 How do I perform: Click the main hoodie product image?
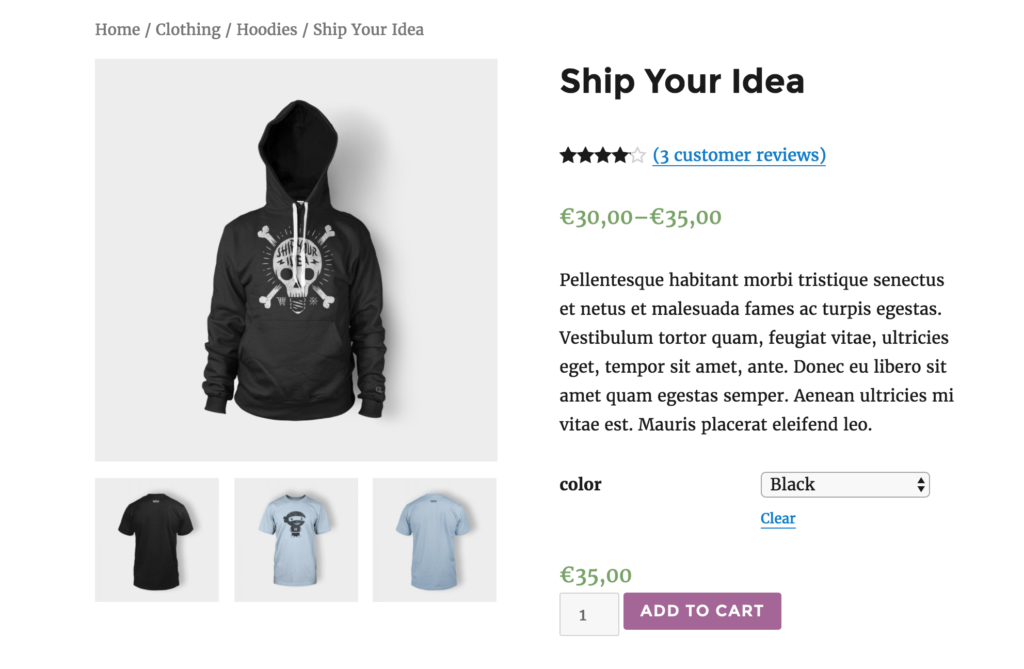[x=295, y=260]
